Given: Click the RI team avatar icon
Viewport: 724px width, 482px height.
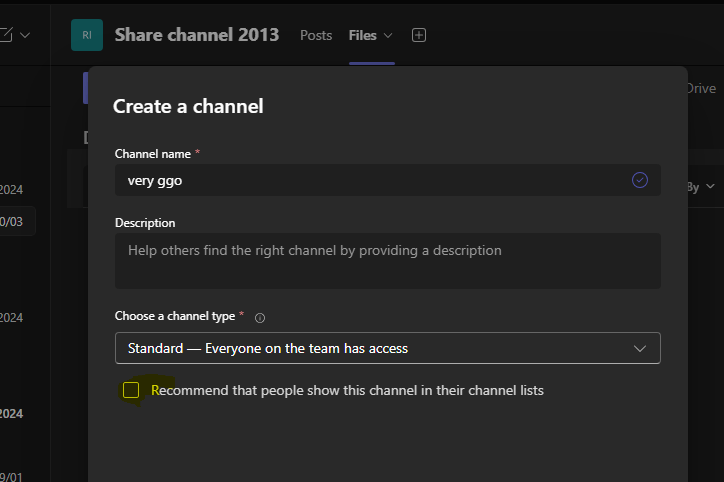Looking at the screenshot, I should pyautogui.click(x=87, y=35).
